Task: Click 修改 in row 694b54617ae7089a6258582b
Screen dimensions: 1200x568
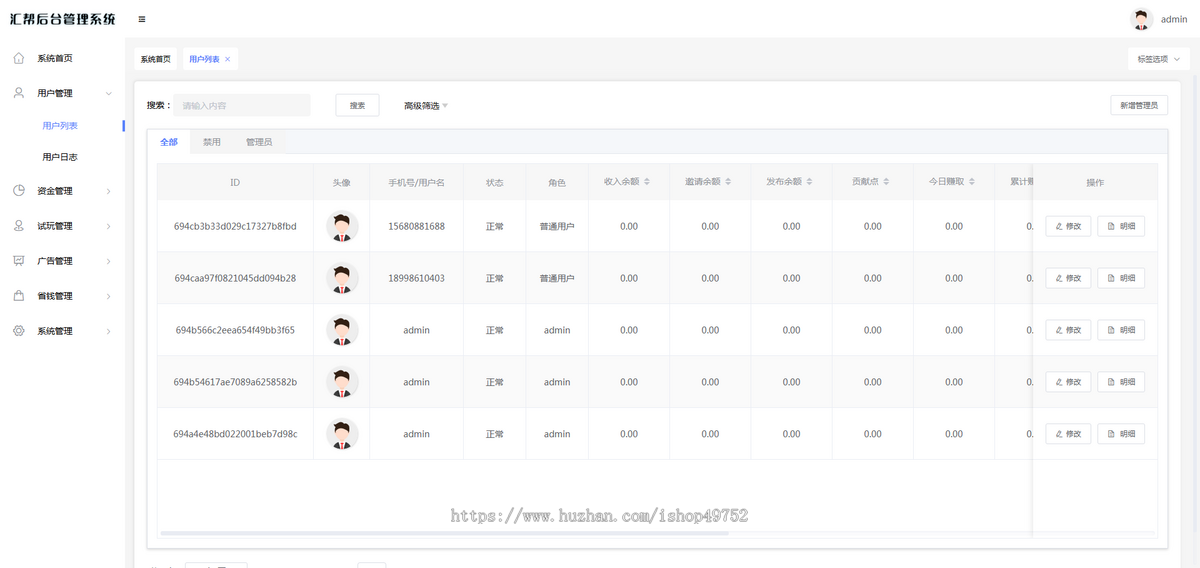Action: pyautogui.click(x=1068, y=382)
